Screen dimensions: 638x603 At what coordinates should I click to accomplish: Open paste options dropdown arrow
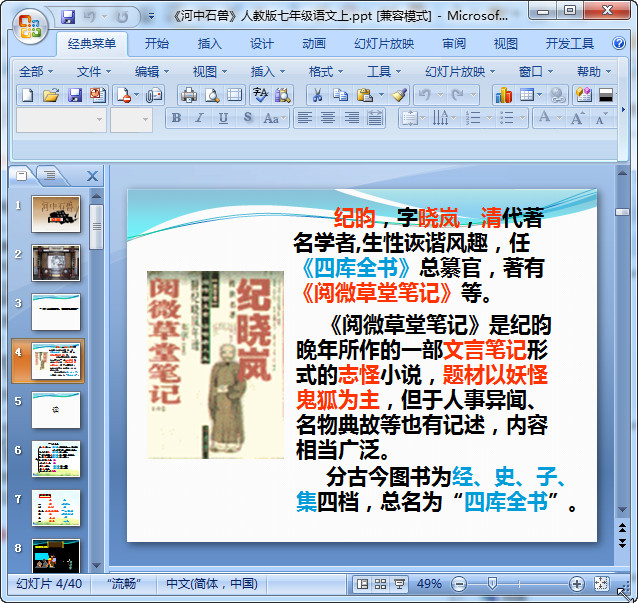381,95
